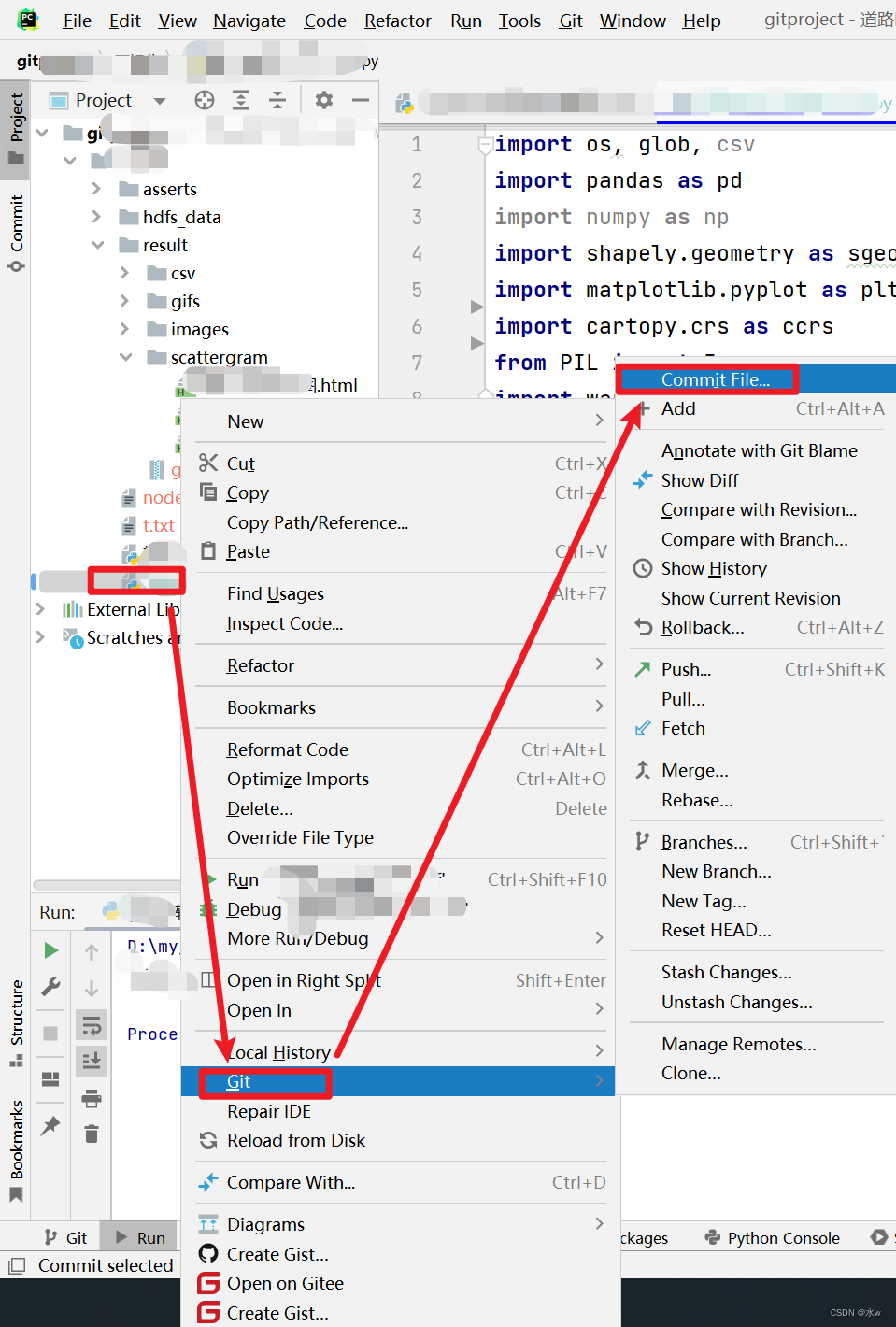Go up the stack trace arrow
Screen dimensions: 896x1327
tap(92, 952)
